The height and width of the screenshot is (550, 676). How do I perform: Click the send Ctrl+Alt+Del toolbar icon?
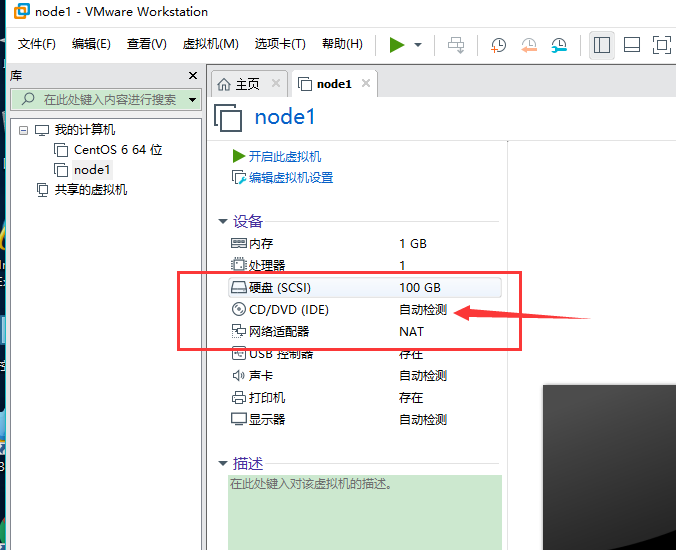456,45
